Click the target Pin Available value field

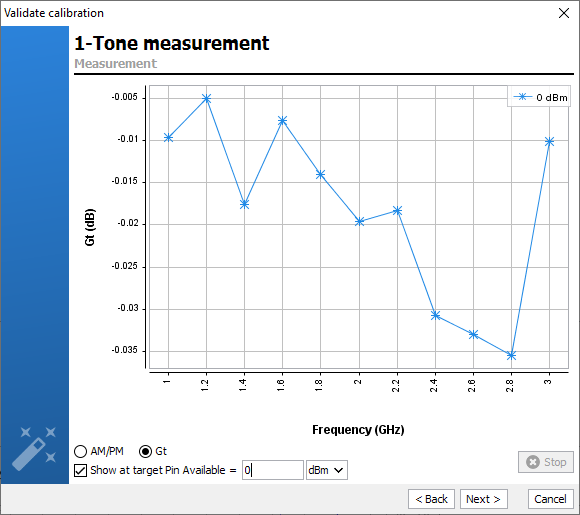(273, 470)
